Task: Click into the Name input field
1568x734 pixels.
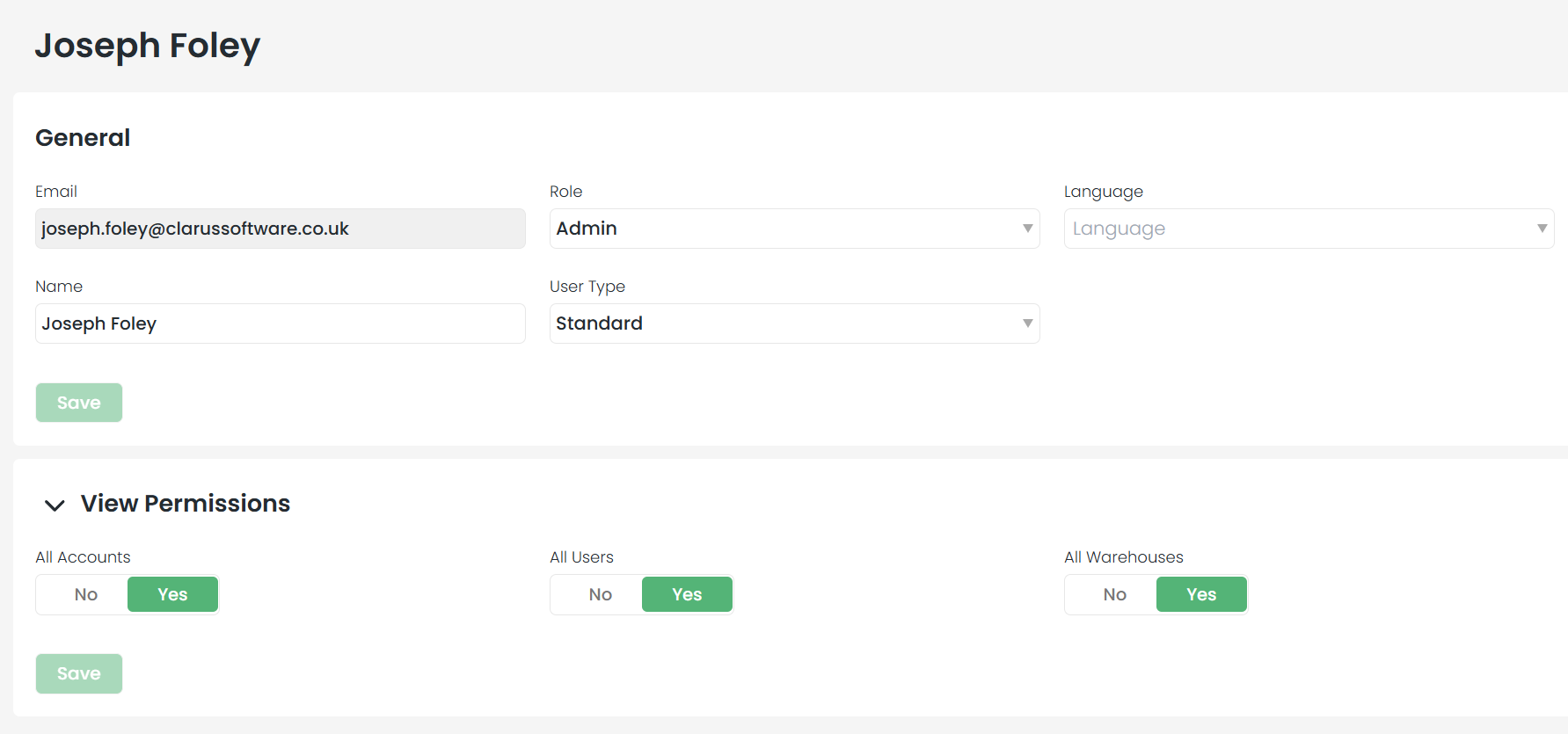Action: [x=280, y=323]
